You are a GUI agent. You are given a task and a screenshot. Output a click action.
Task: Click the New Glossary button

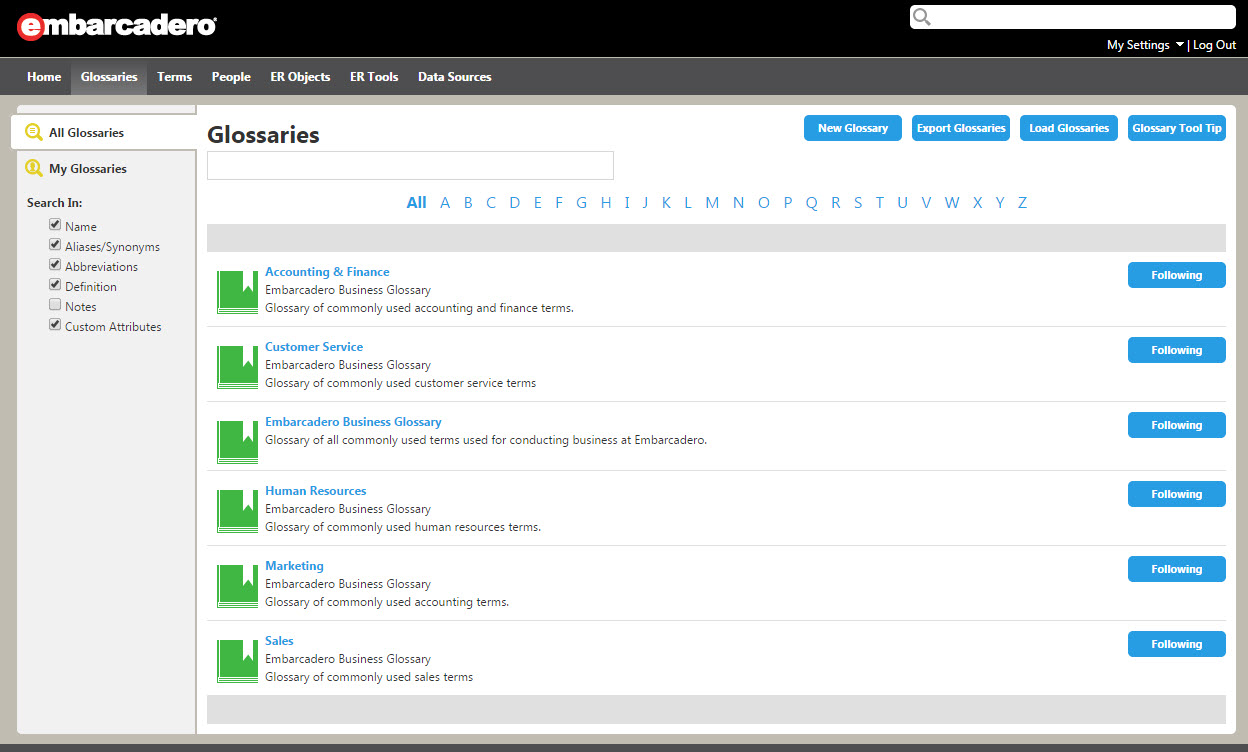pyautogui.click(x=853, y=128)
